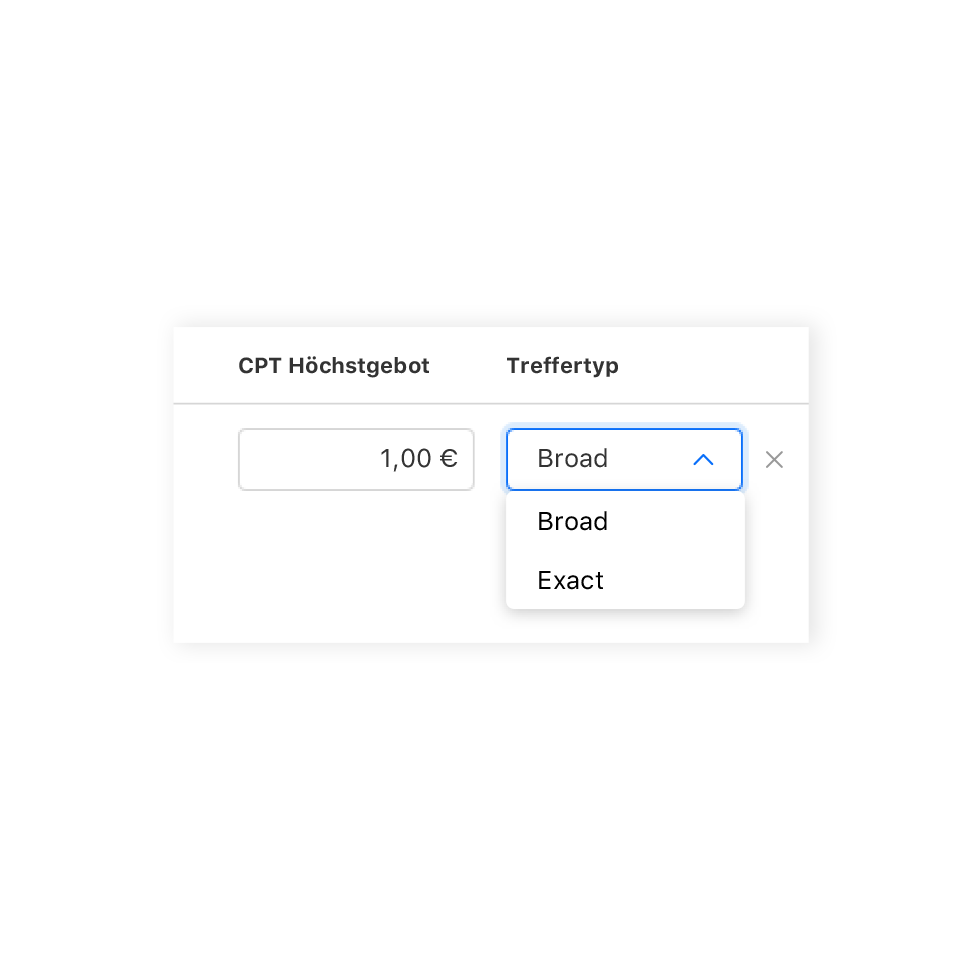This screenshot has height=968, width=980.
Task: Focus the bid field showing 1,00 €
Action: (x=356, y=460)
